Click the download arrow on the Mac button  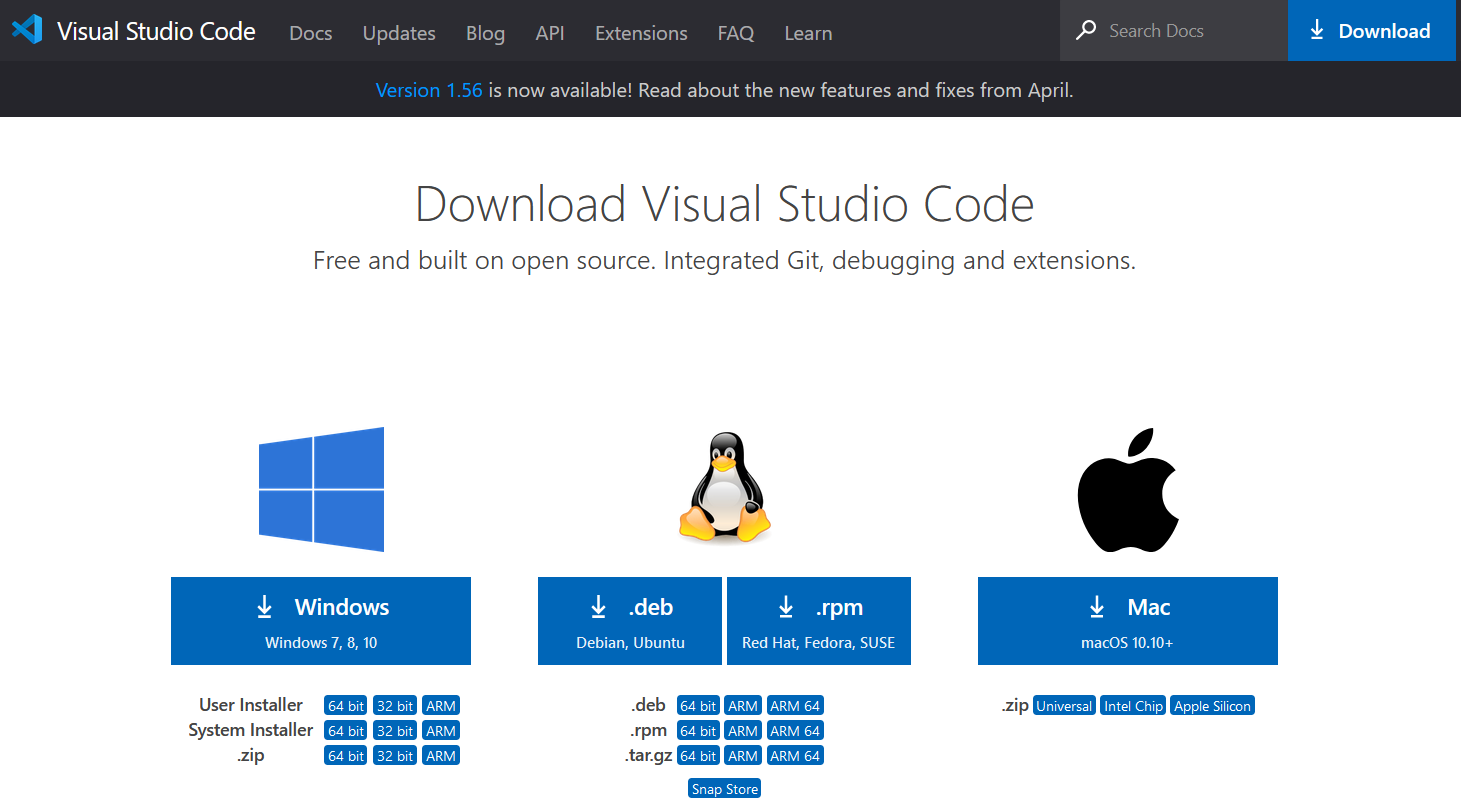pos(1097,606)
